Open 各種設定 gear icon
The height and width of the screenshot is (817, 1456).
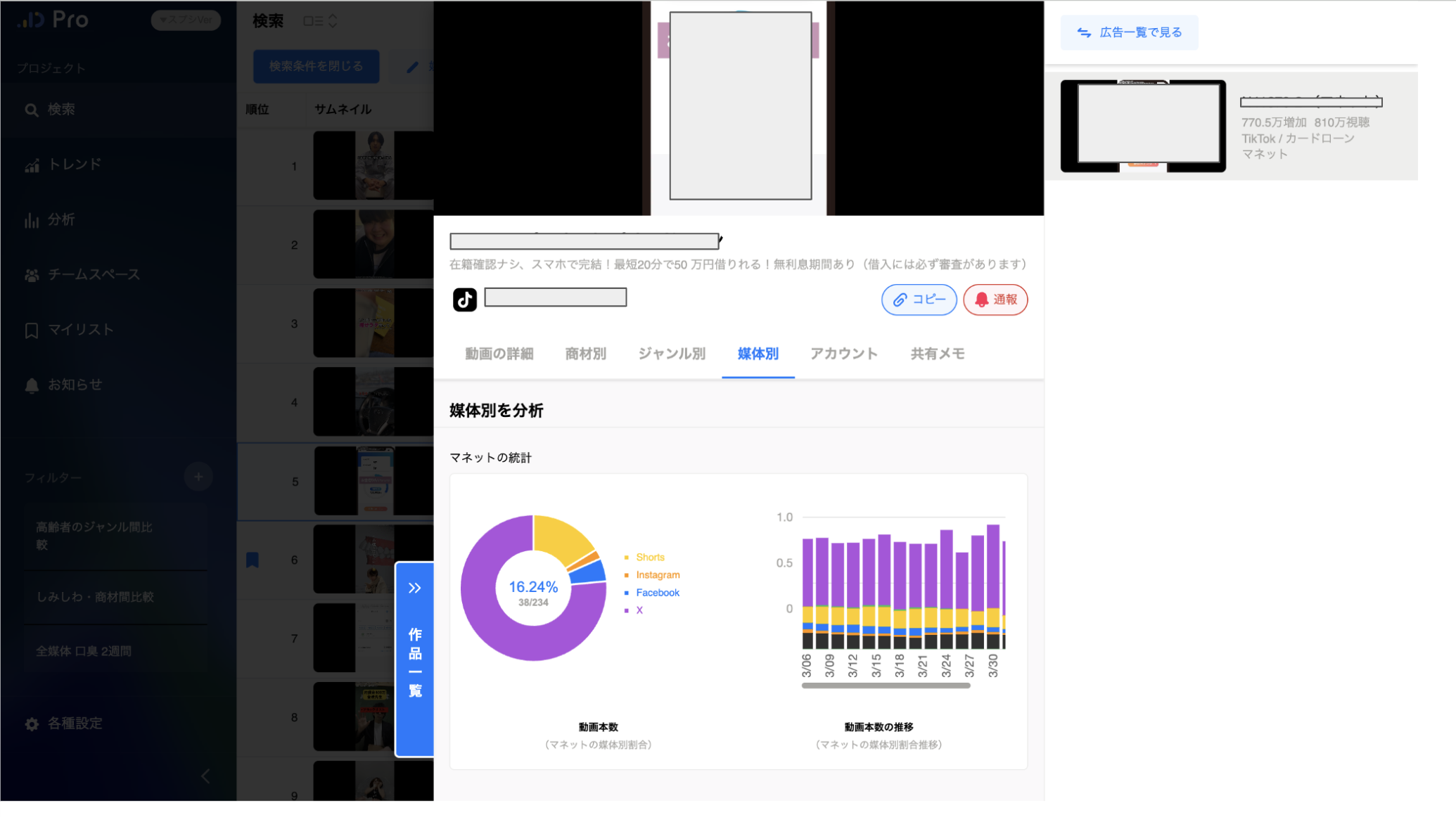point(32,723)
